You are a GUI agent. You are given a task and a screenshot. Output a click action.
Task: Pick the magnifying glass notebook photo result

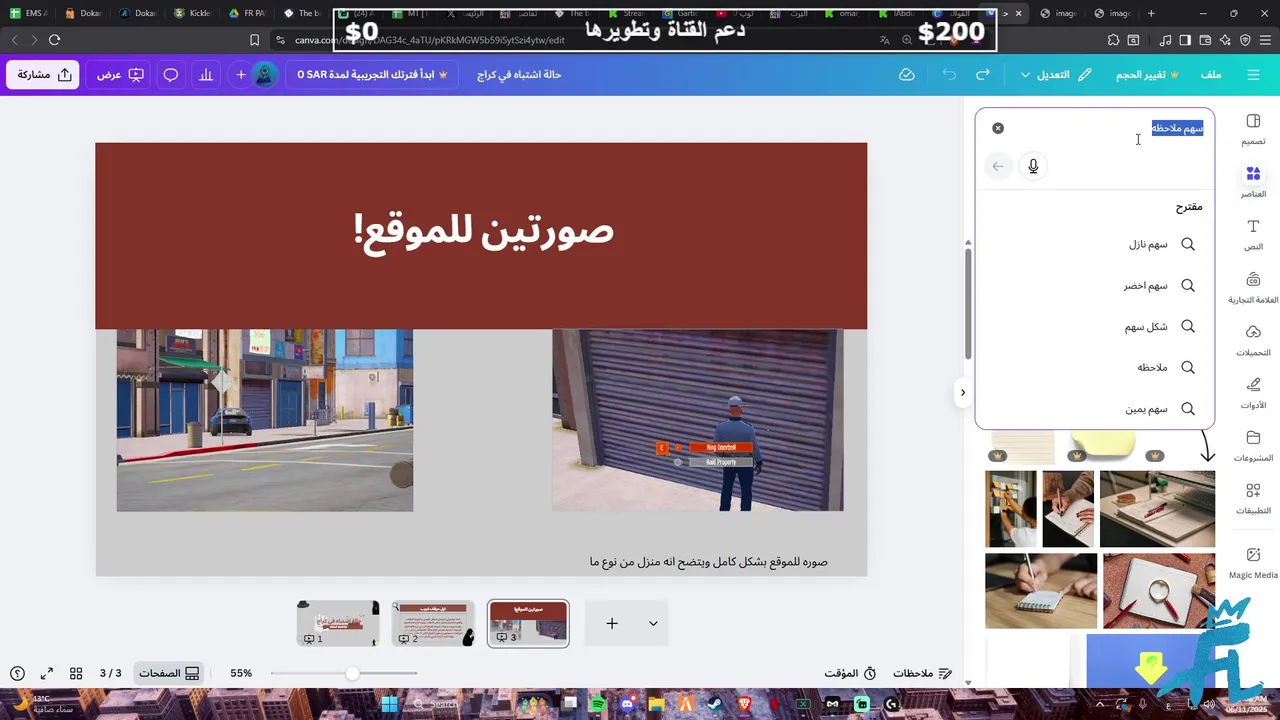pos(1158,591)
